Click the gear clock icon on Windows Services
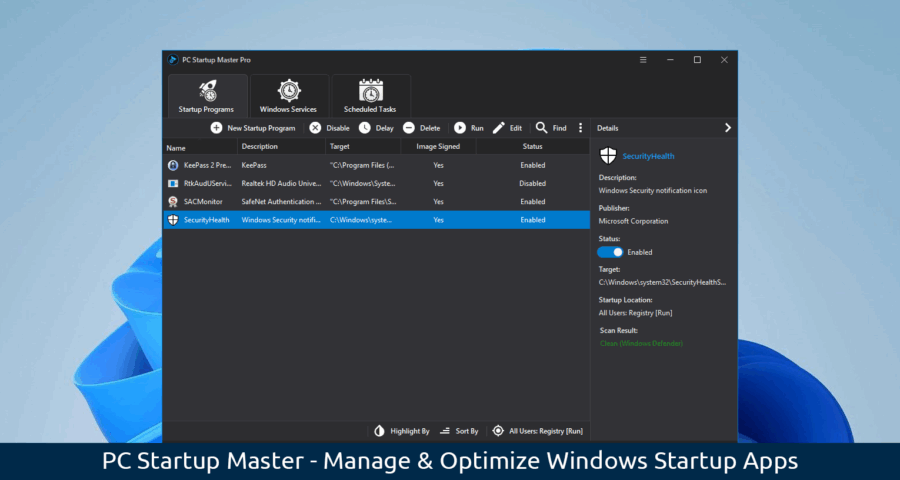 289,90
